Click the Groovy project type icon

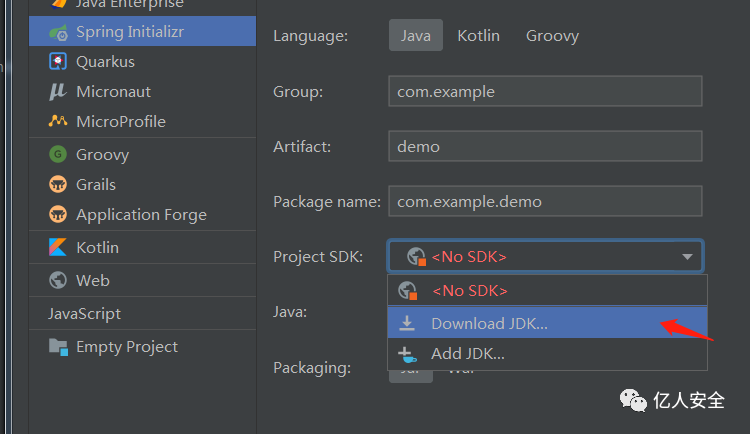pos(58,154)
